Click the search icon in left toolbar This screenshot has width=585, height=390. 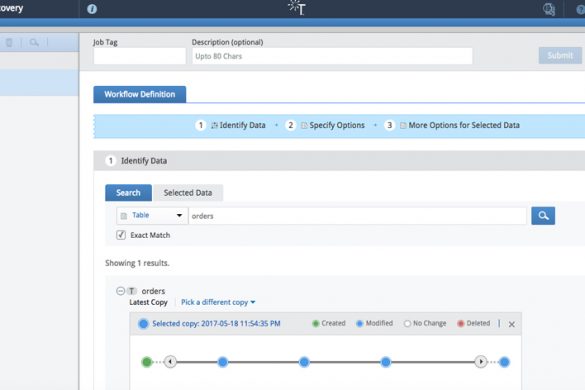[x=34, y=43]
